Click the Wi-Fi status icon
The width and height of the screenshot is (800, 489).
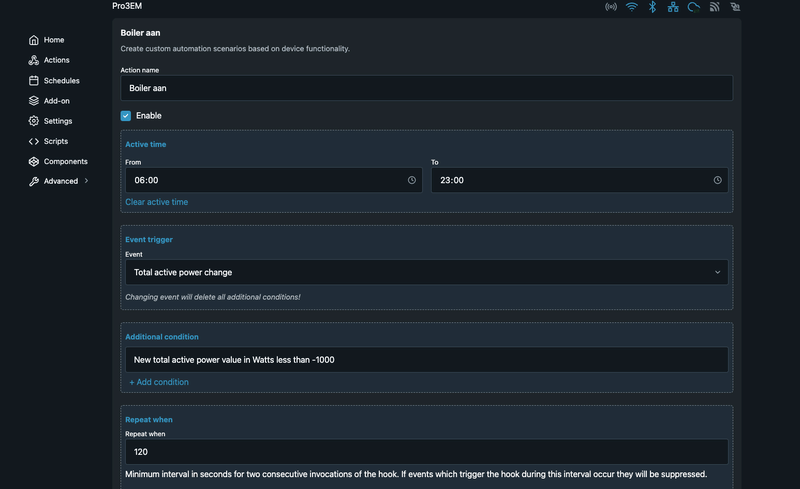pyautogui.click(x=632, y=7)
